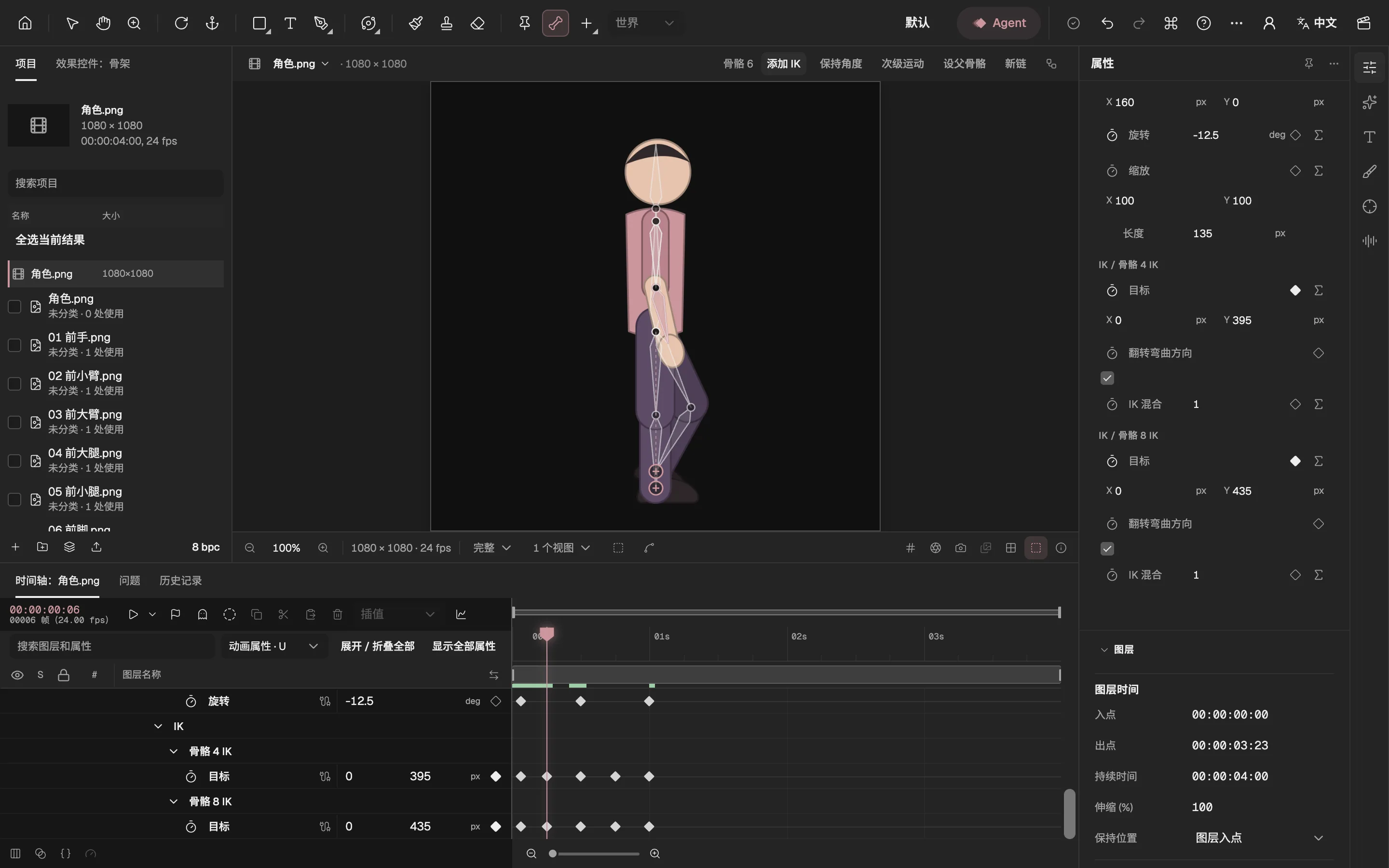Select the eraser tool
Viewport: 1389px width, 868px height.
(x=477, y=23)
